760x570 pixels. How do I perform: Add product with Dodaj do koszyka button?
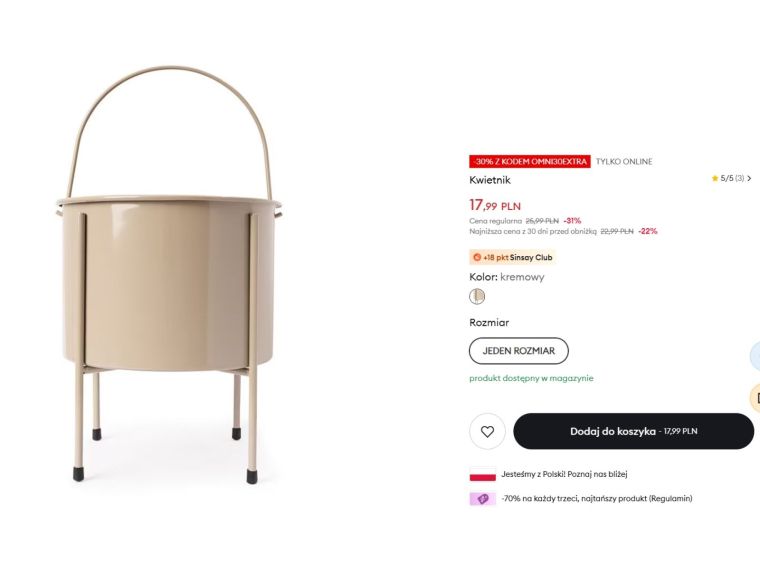(x=633, y=431)
